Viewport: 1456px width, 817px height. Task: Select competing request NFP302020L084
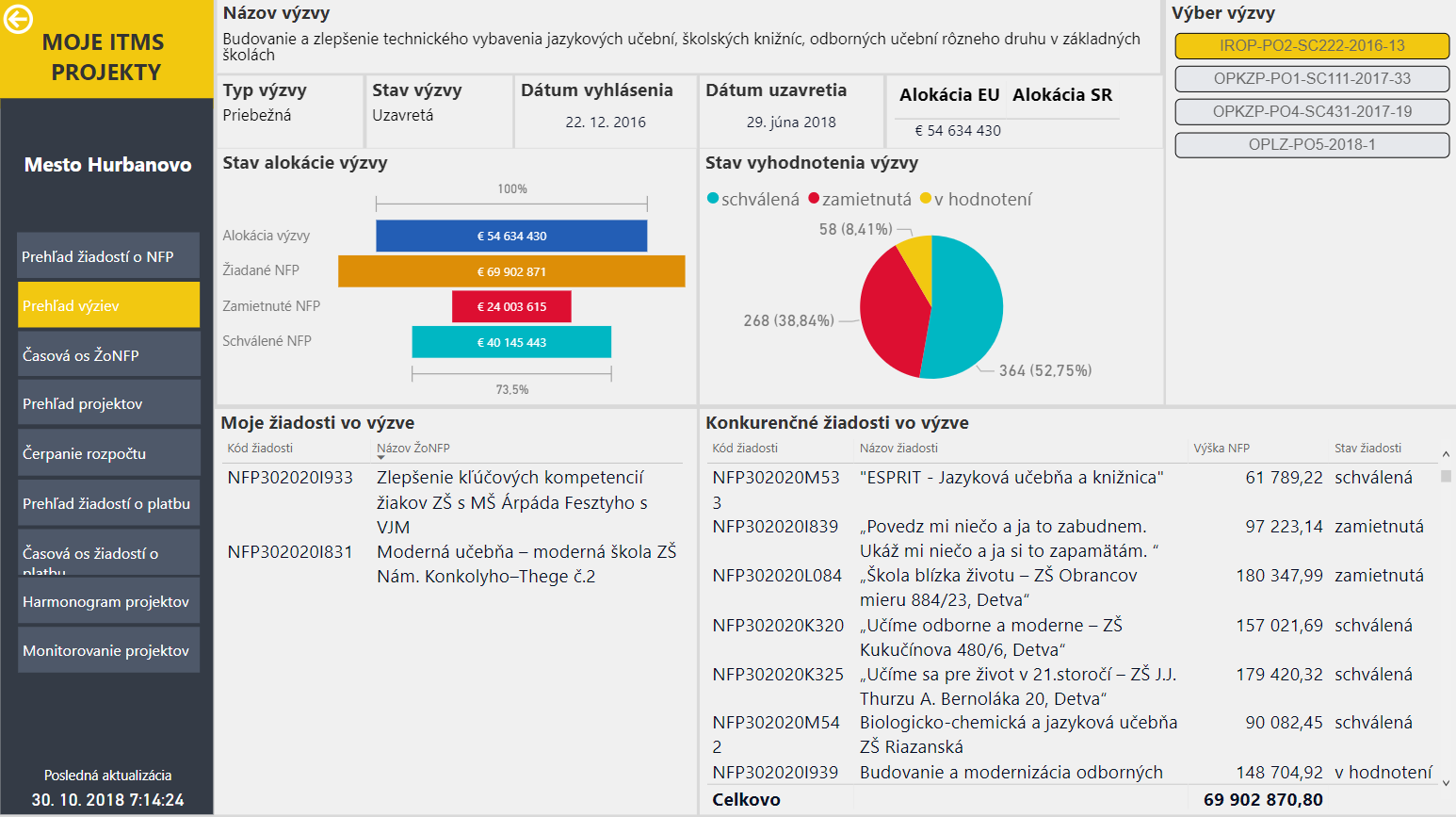point(777,575)
